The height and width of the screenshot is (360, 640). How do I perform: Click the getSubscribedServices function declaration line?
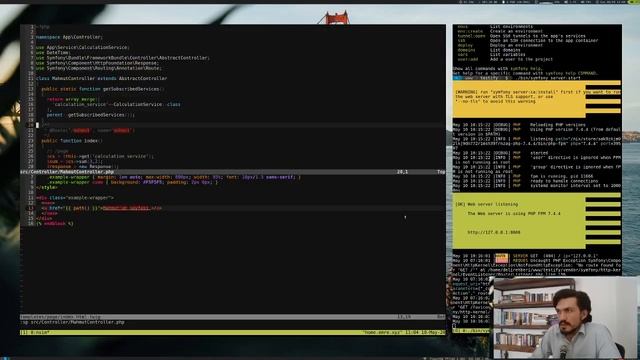102,89
